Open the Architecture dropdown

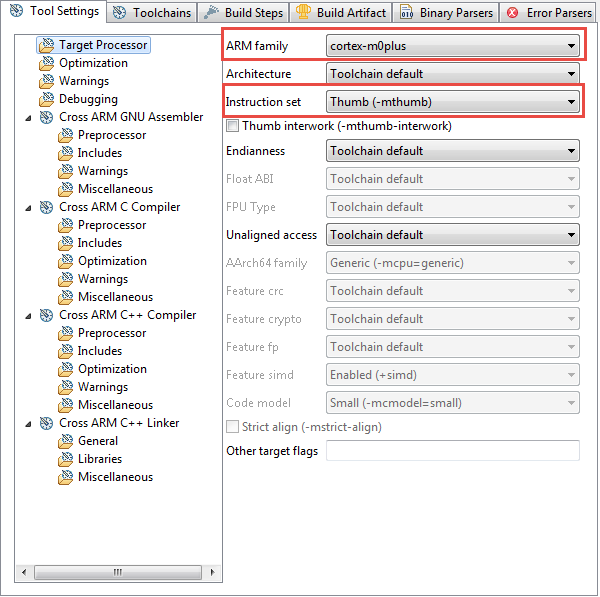[x=453, y=74]
